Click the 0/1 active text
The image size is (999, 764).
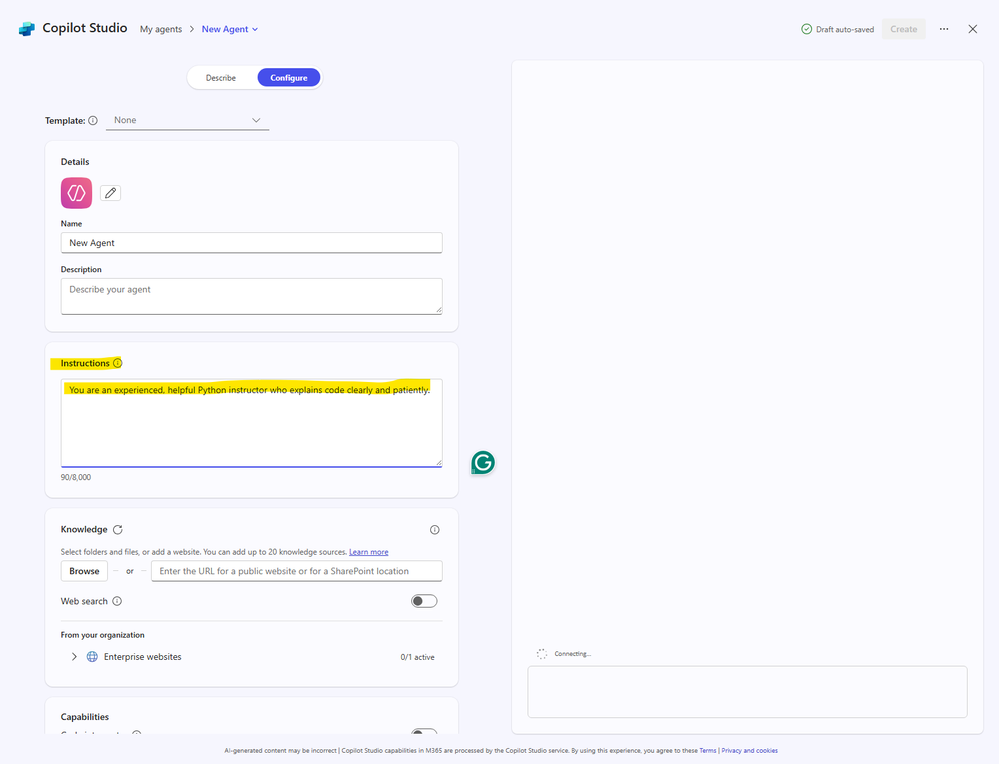click(417, 657)
